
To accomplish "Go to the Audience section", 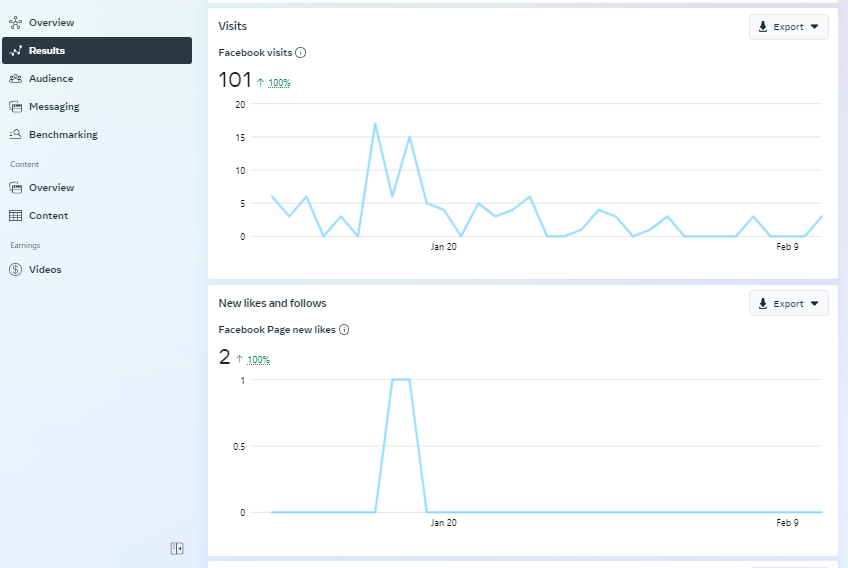I will click(51, 78).
